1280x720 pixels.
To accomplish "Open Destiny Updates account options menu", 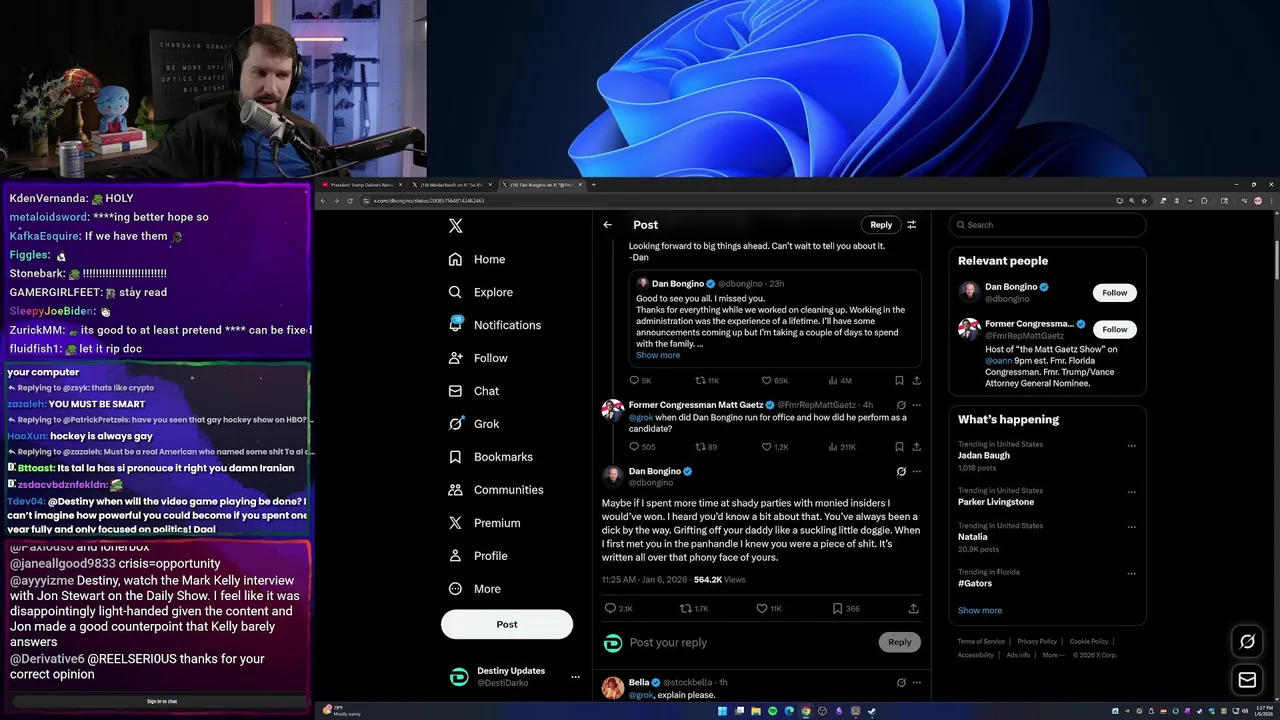I will click(575, 677).
